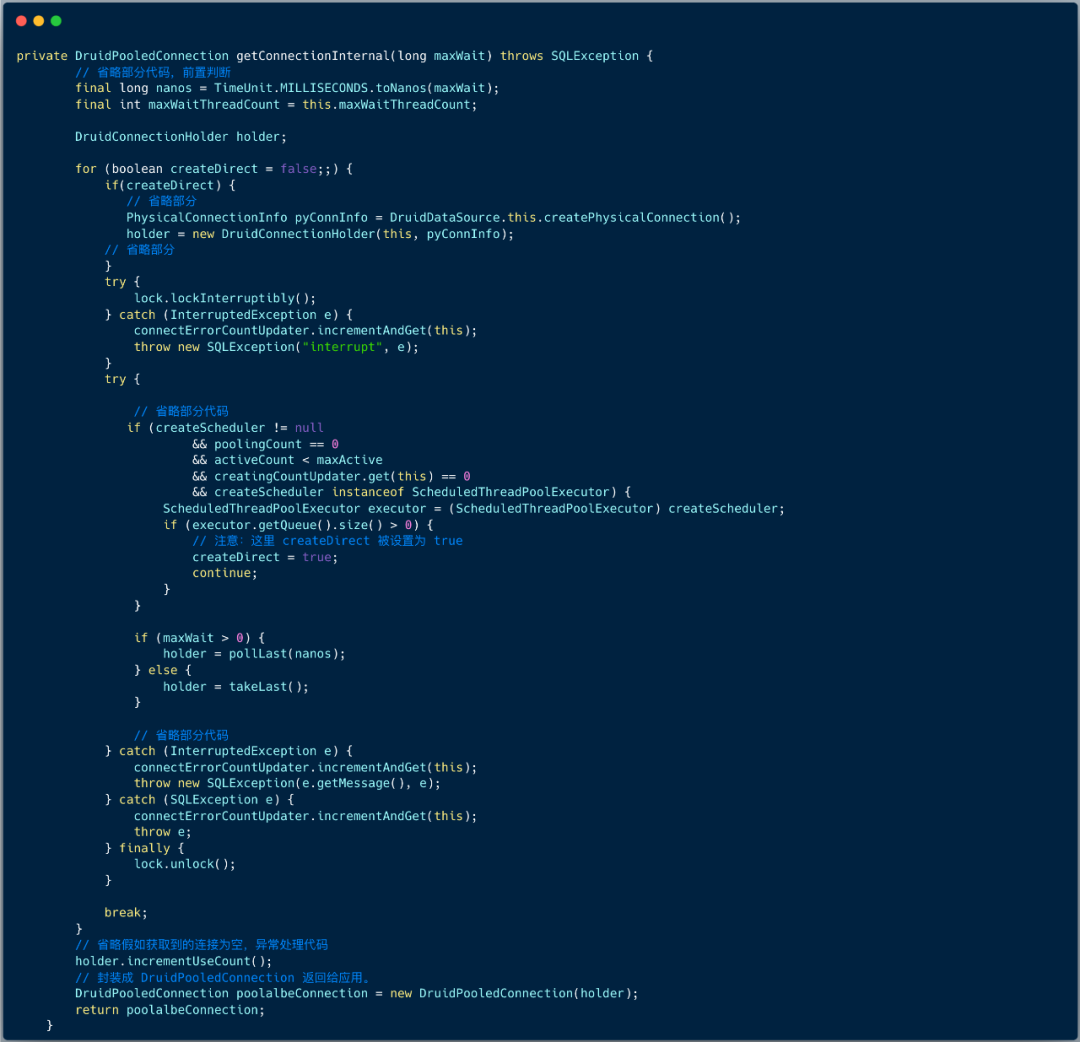Click the executor.getQueue().size() check
The width and height of the screenshot is (1080, 1042).
point(297,525)
